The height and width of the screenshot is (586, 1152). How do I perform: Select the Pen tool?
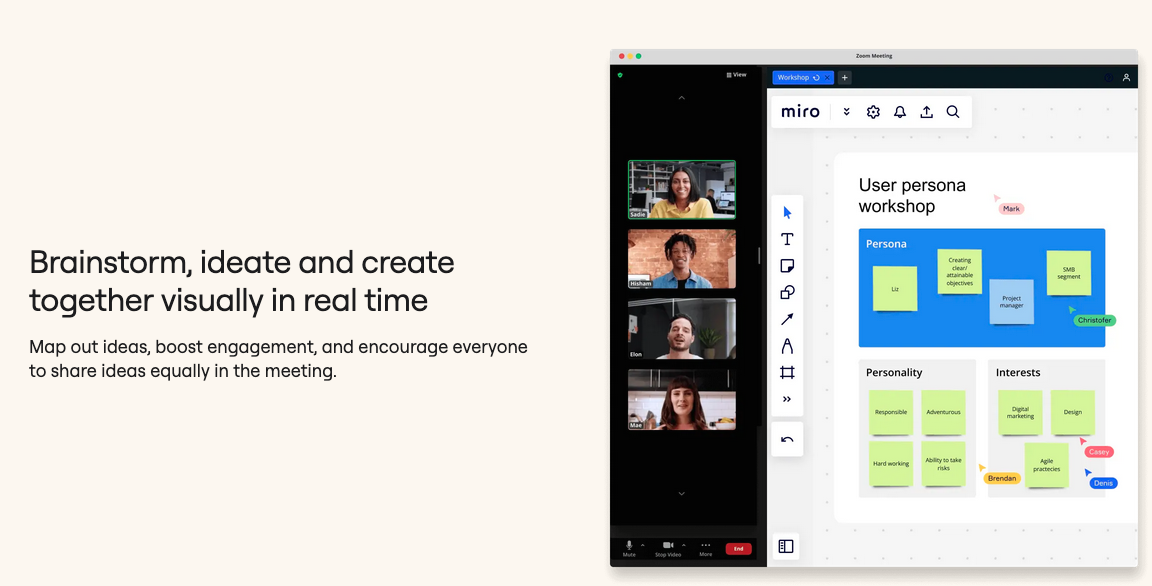[787, 346]
